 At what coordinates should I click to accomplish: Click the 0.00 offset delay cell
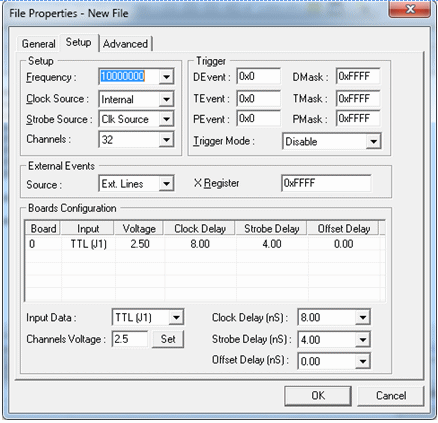pos(344,244)
